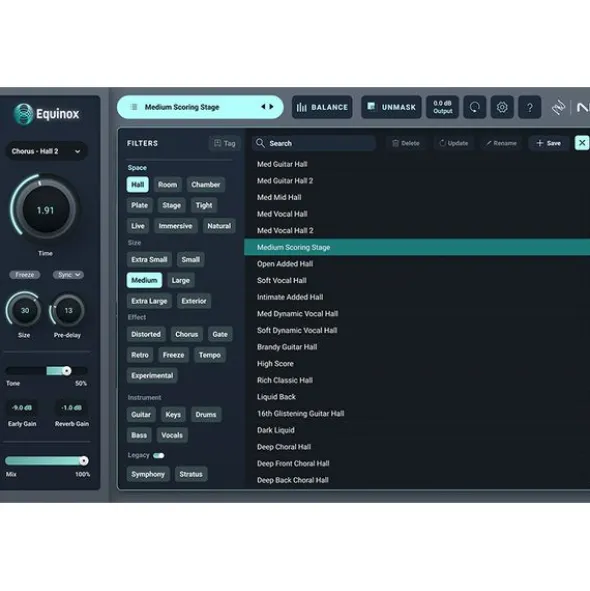Toggle the Extra Small size filter
The width and height of the screenshot is (590, 591).
[149, 260]
